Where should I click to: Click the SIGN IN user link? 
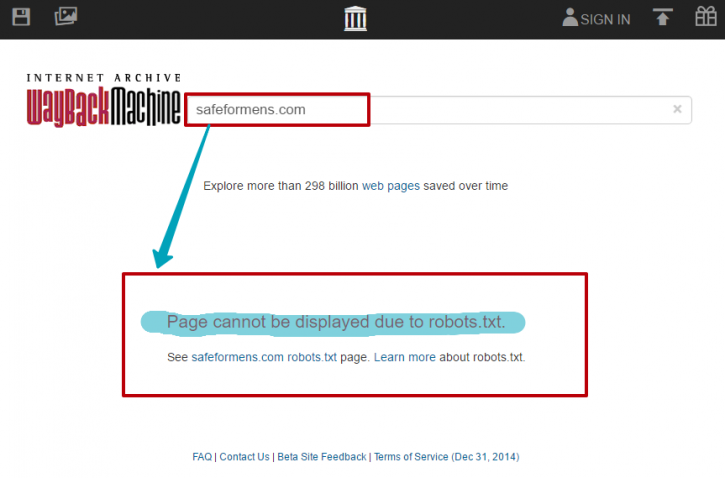point(596,18)
